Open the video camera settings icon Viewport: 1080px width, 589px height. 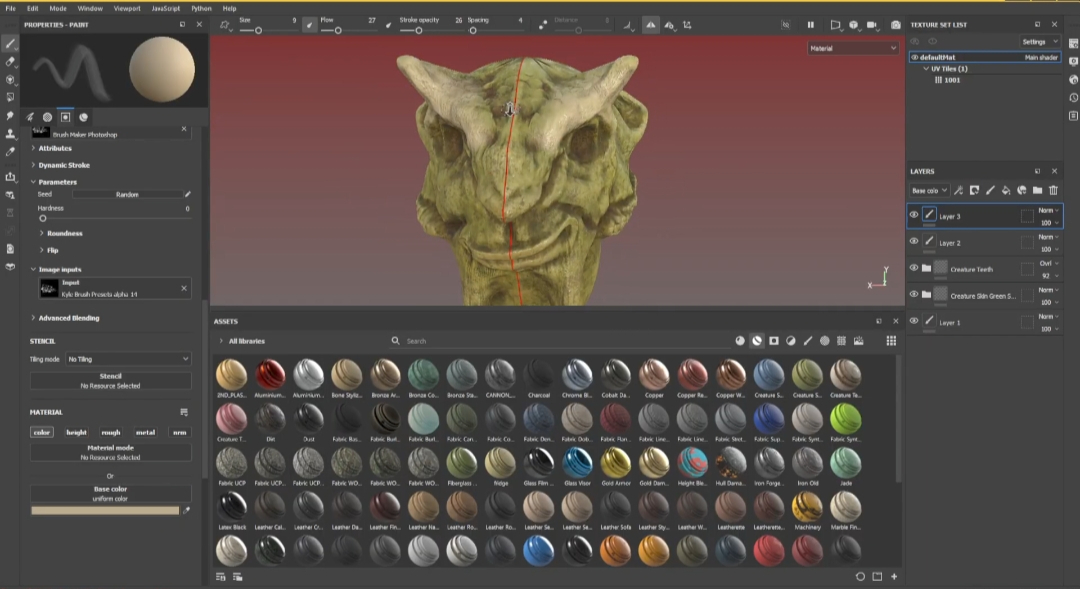click(872, 25)
